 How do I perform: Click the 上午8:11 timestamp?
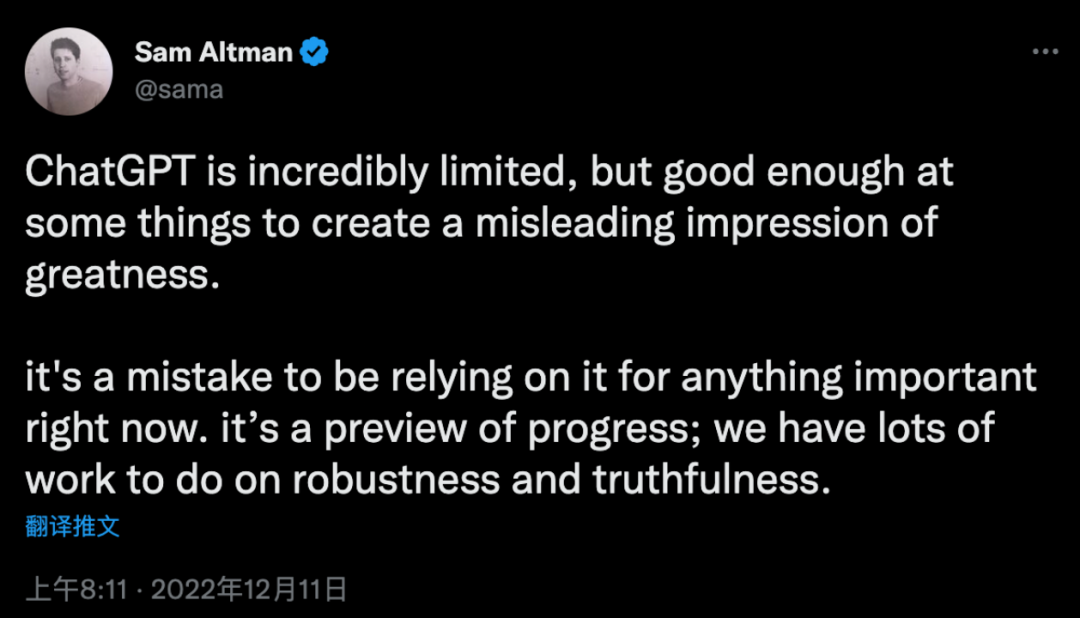click(78, 589)
